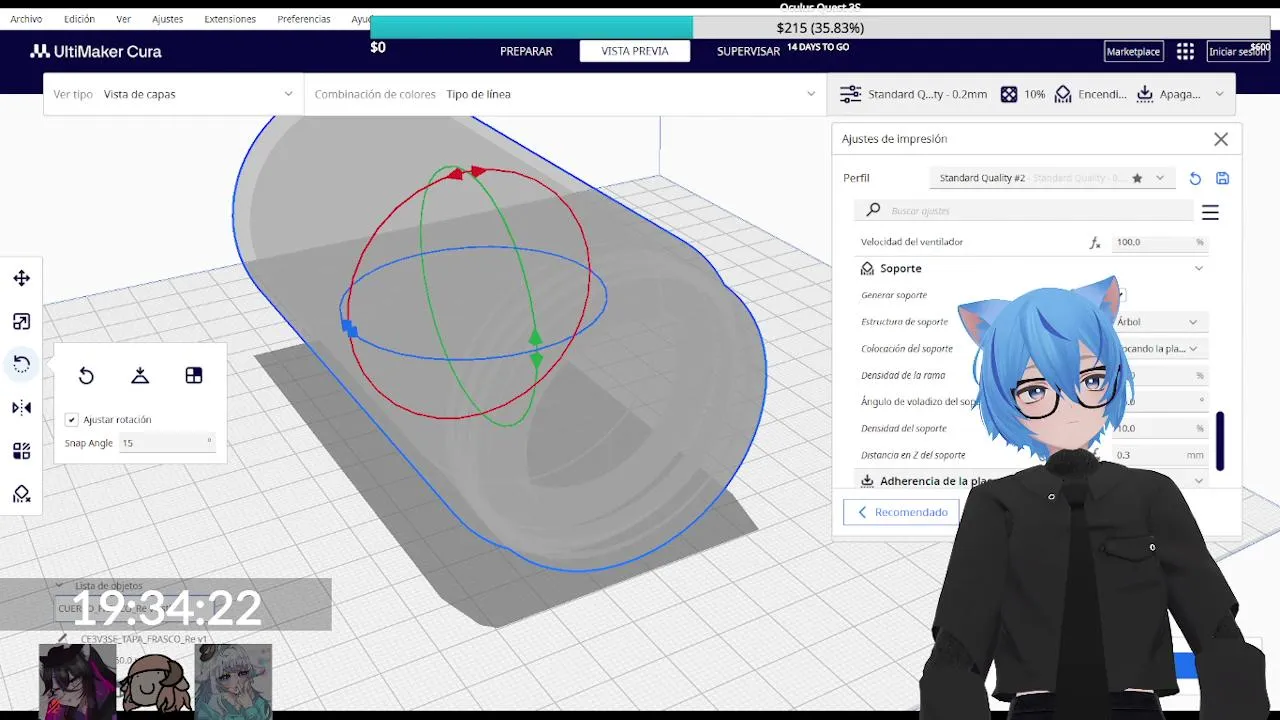Switch to the PREPARAR stage
Screen dimensions: 1280x720
click(526, 51)
